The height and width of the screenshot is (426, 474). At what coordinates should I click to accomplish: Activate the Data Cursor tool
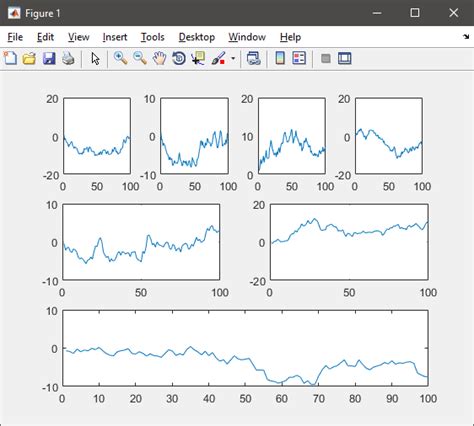pyautogui.click(x=198, y=58)
